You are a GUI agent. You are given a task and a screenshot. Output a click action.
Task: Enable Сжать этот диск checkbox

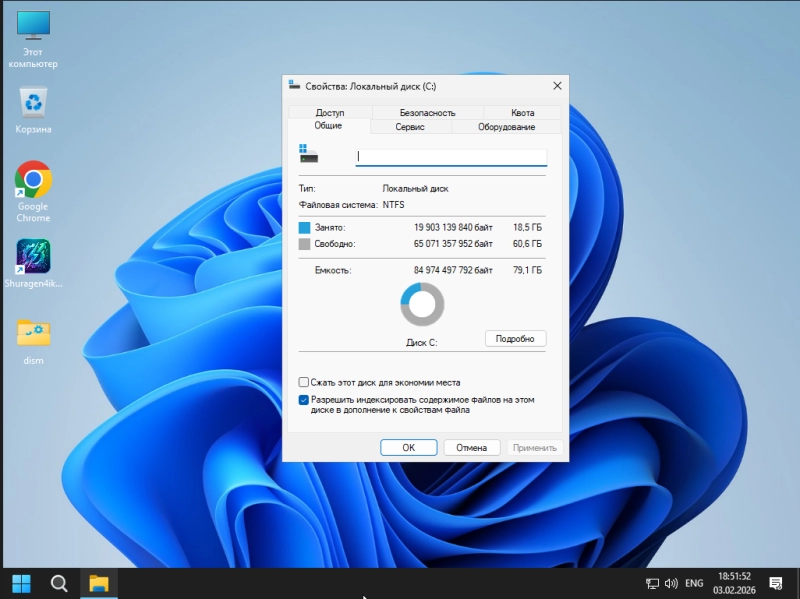pyautogui.click(x=304, y=382)
